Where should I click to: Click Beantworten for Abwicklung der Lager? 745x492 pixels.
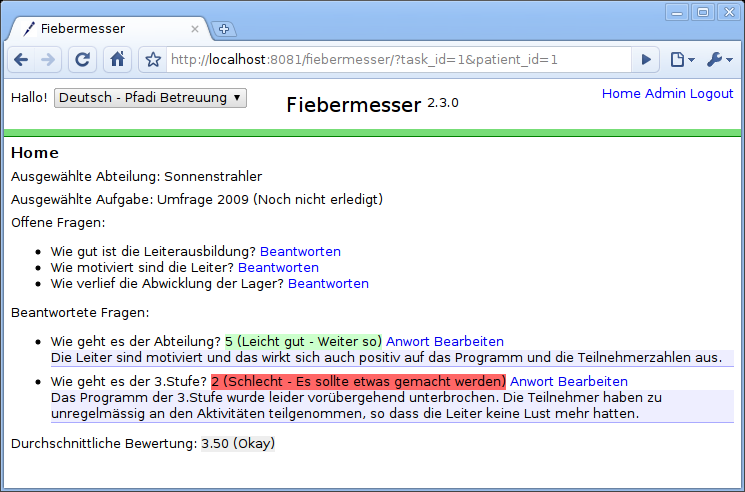(328, 283)
